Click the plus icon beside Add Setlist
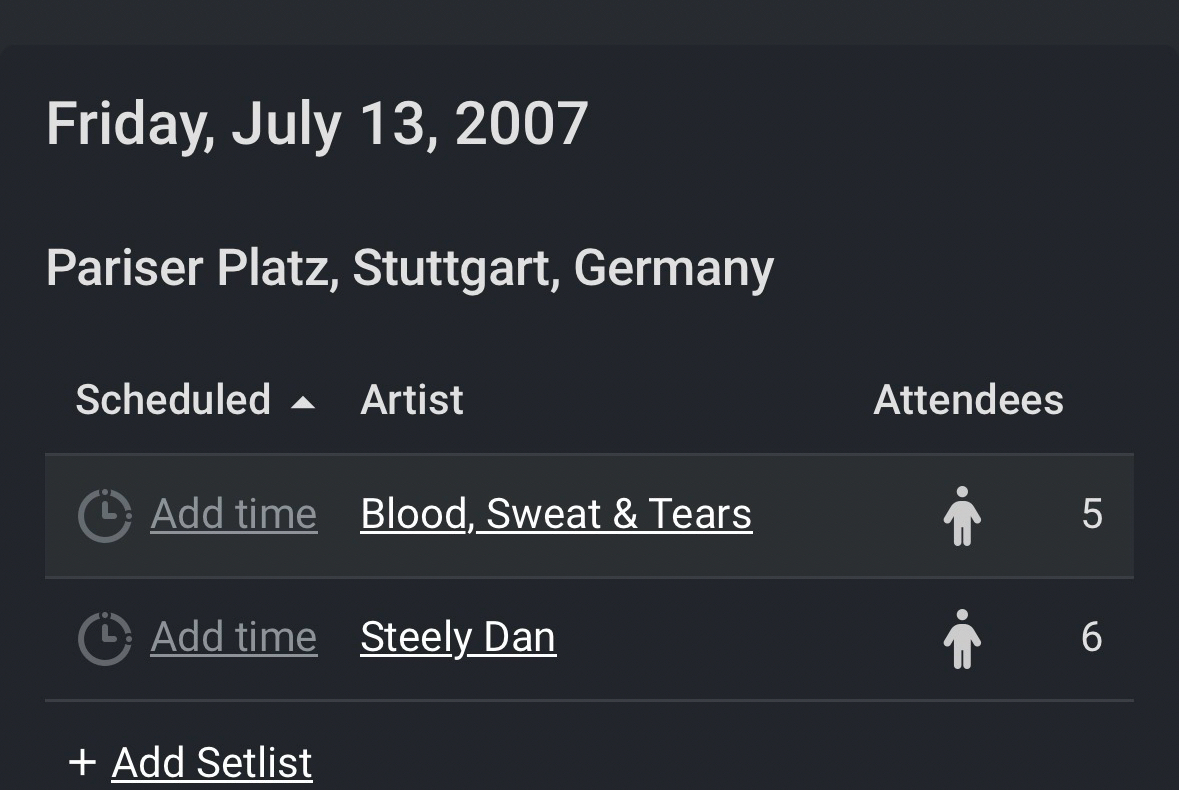Screen dimensions: 1179x790 [x=82, y=763]
